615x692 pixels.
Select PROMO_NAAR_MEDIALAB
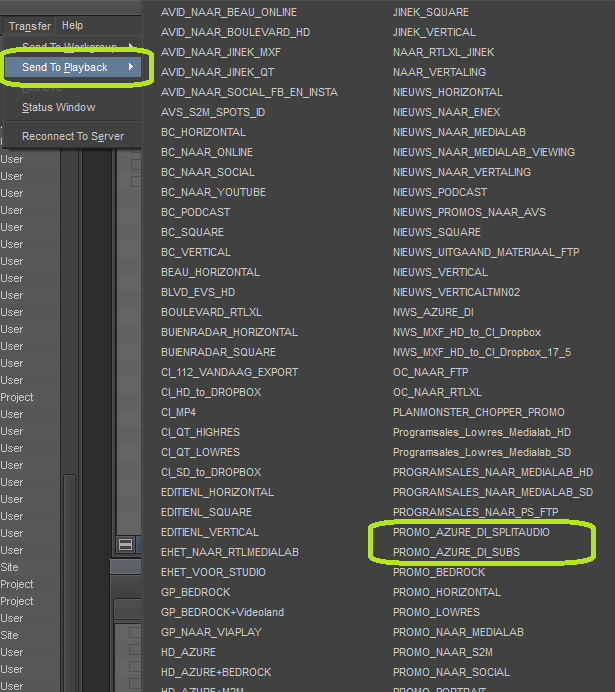[x=458, y=632]
